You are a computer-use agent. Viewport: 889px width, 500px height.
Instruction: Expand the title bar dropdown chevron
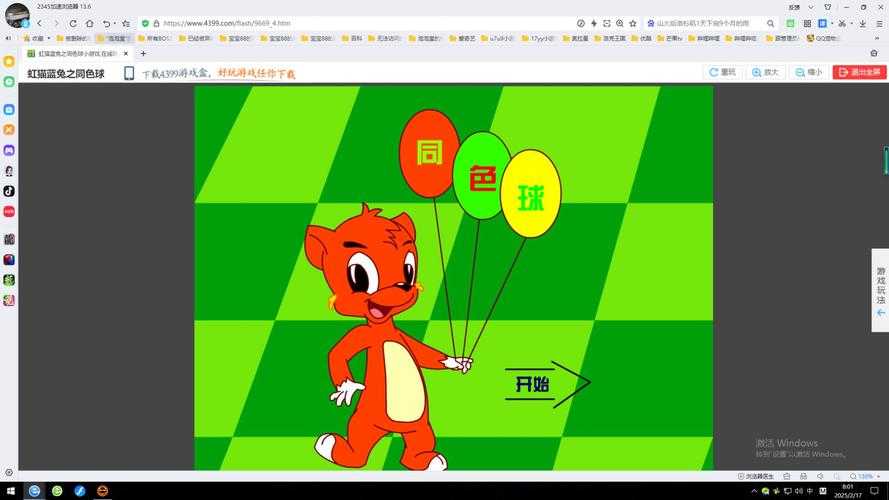(811, 7)
